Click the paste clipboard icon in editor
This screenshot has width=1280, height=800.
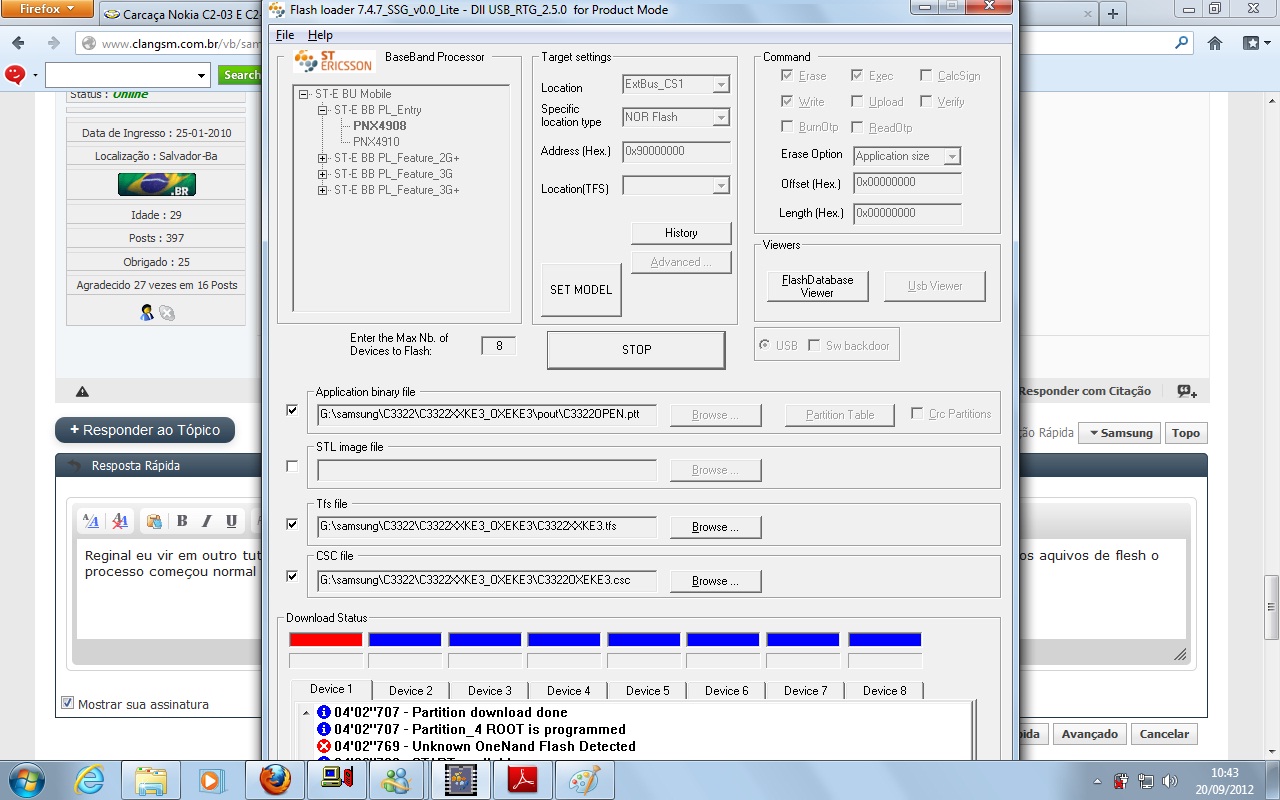click(154, 521)
